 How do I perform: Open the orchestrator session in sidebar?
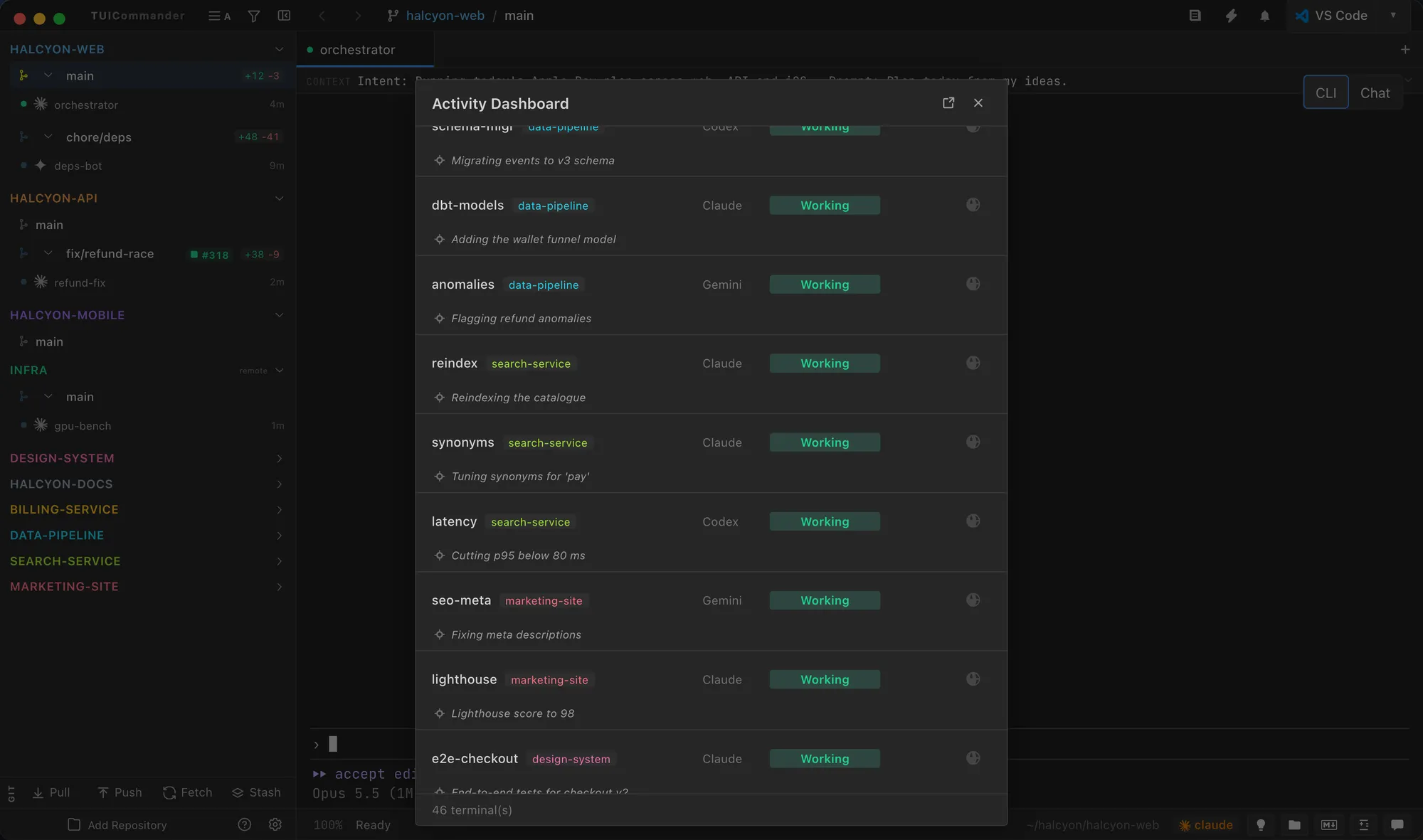point(148,105)
